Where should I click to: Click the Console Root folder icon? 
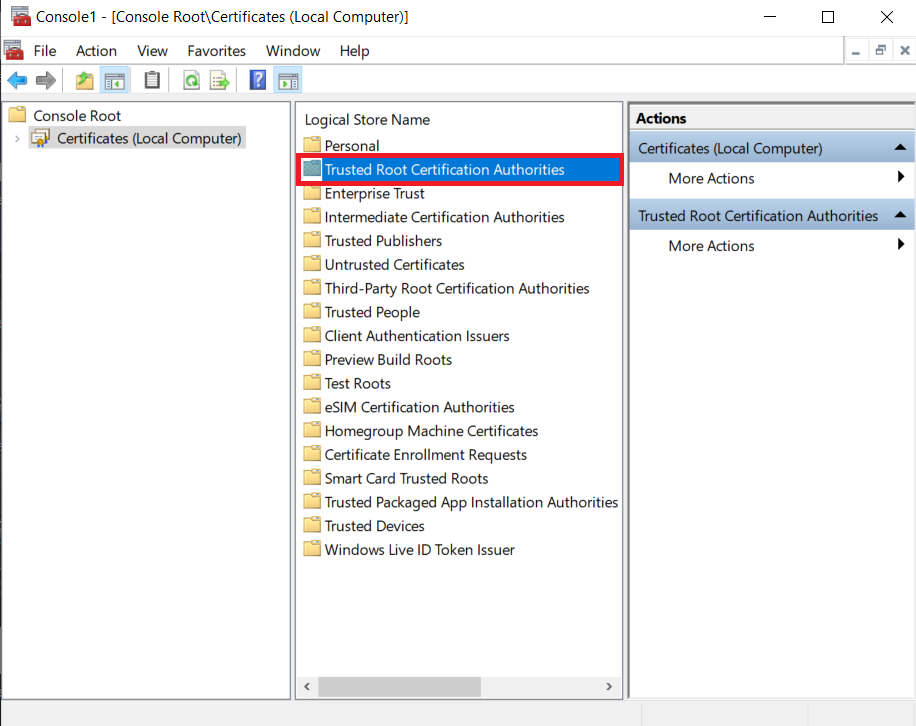click(x=18, y=114)
